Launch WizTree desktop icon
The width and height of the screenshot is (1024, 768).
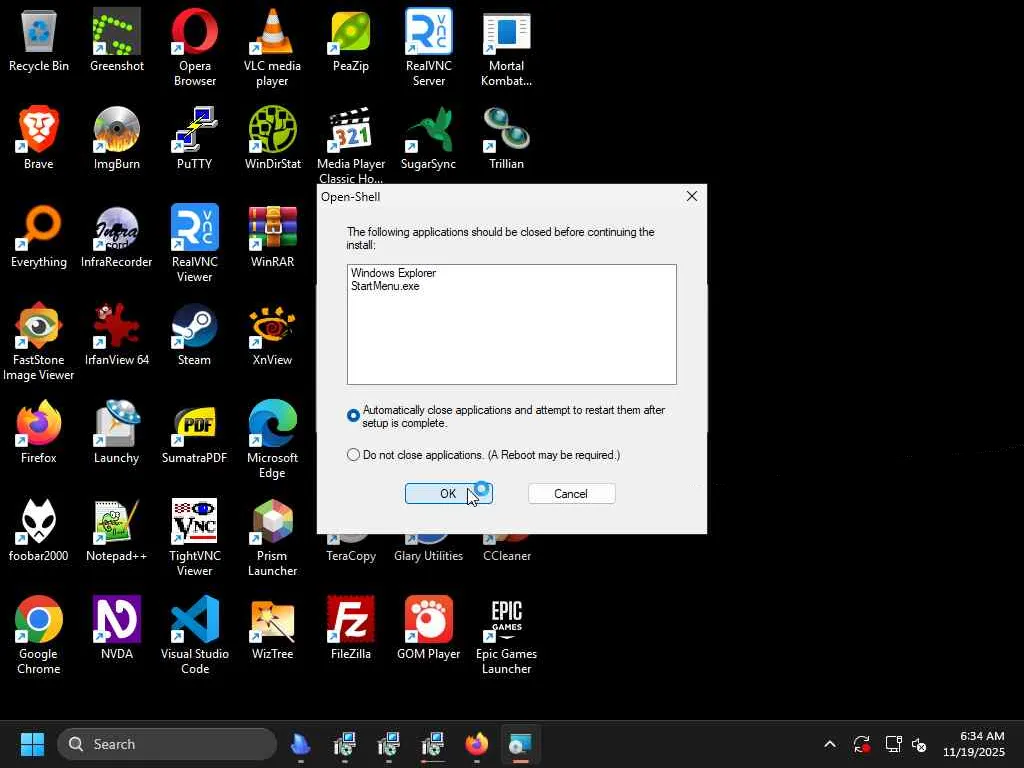coord(272,628)
